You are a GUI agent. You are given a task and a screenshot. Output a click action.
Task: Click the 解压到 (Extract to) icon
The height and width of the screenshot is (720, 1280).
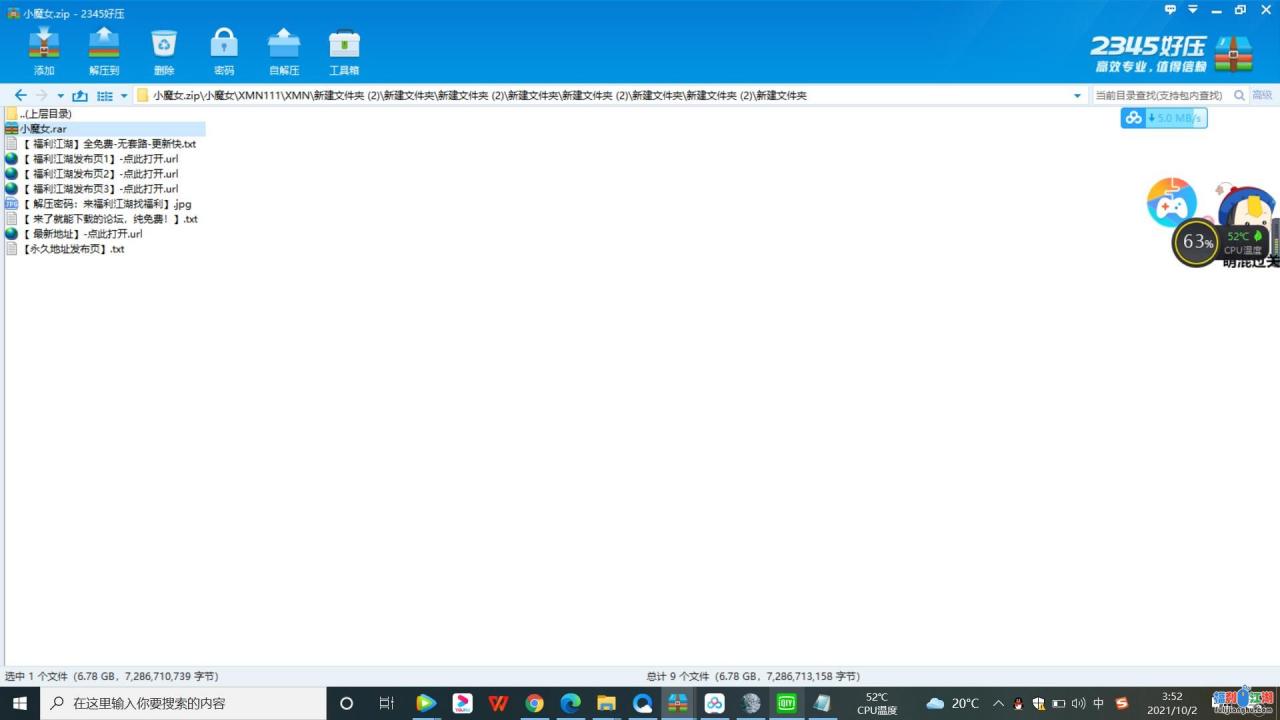point(104,50)
